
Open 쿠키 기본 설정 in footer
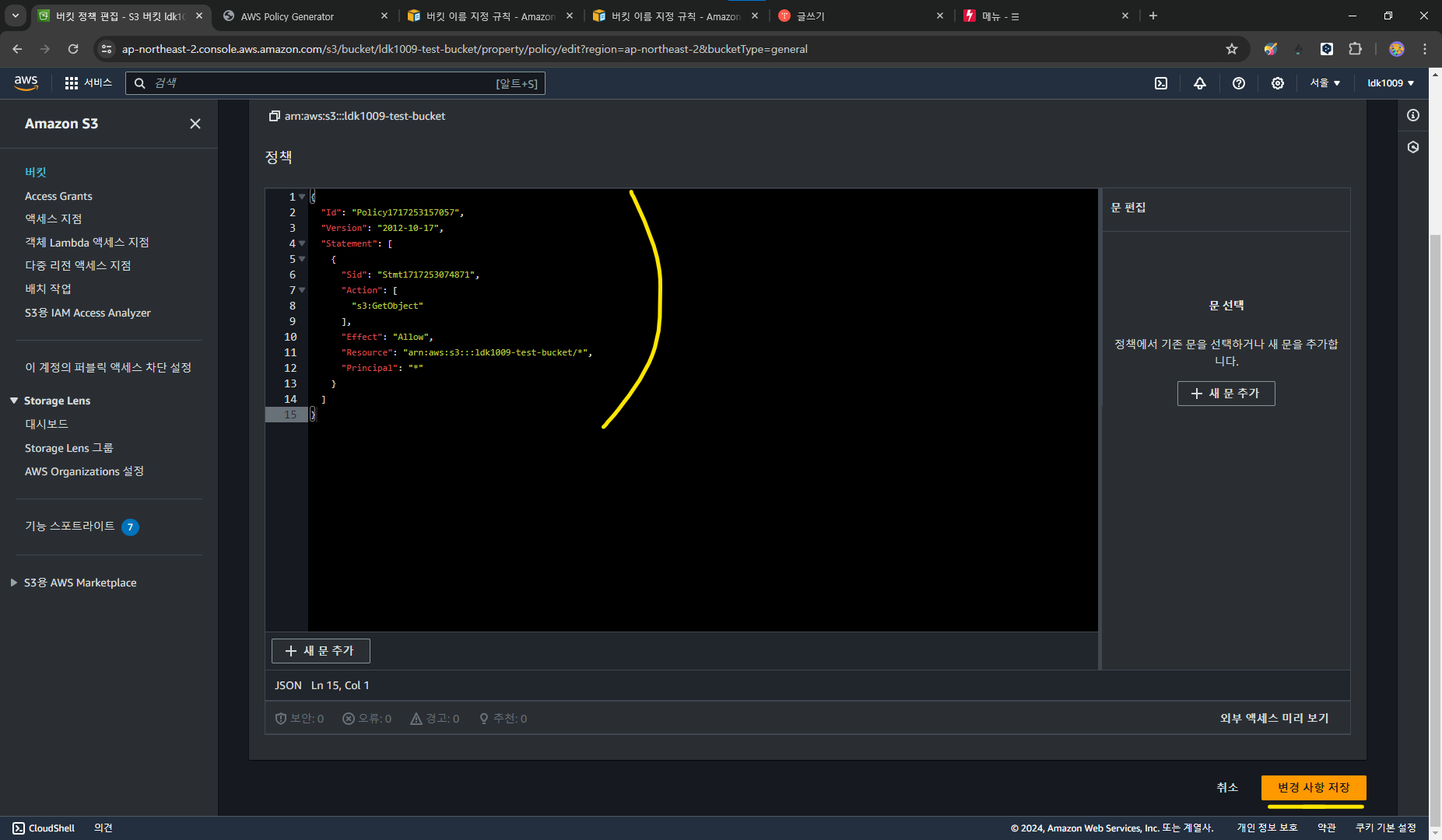pyautogui.click(x=1385, y=828)
